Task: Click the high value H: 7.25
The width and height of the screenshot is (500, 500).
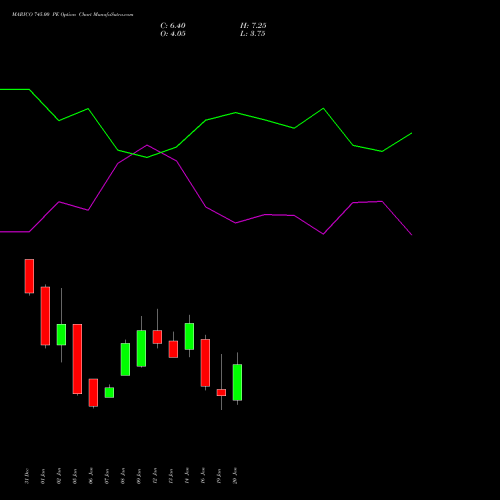Action: coord(253,26)
